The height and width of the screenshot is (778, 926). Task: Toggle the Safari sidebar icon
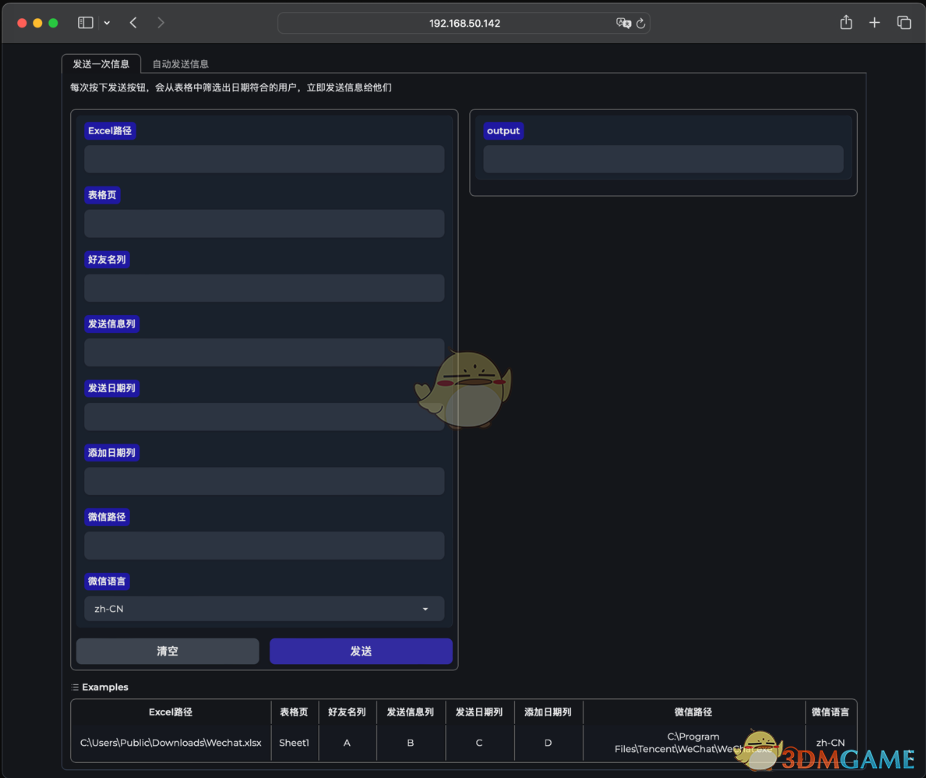click(85, 21)
